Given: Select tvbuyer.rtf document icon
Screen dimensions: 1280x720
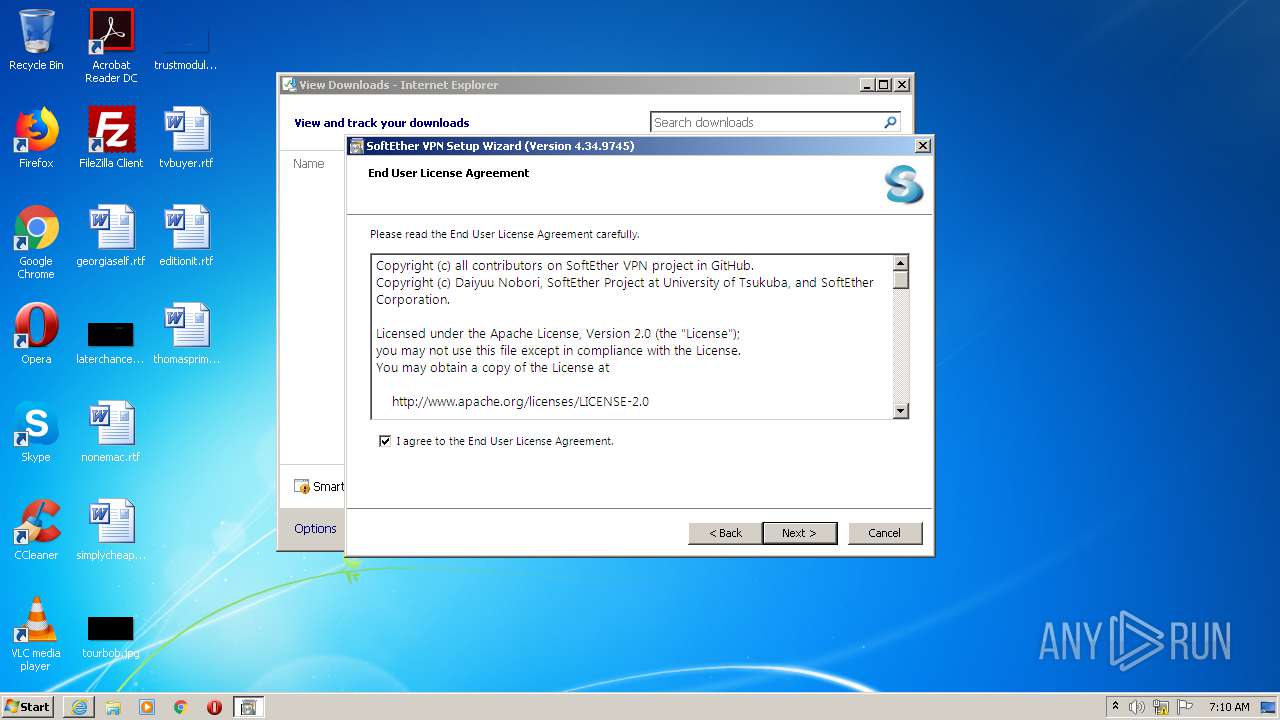Looking at the screenshot, I should click(186, 138).
